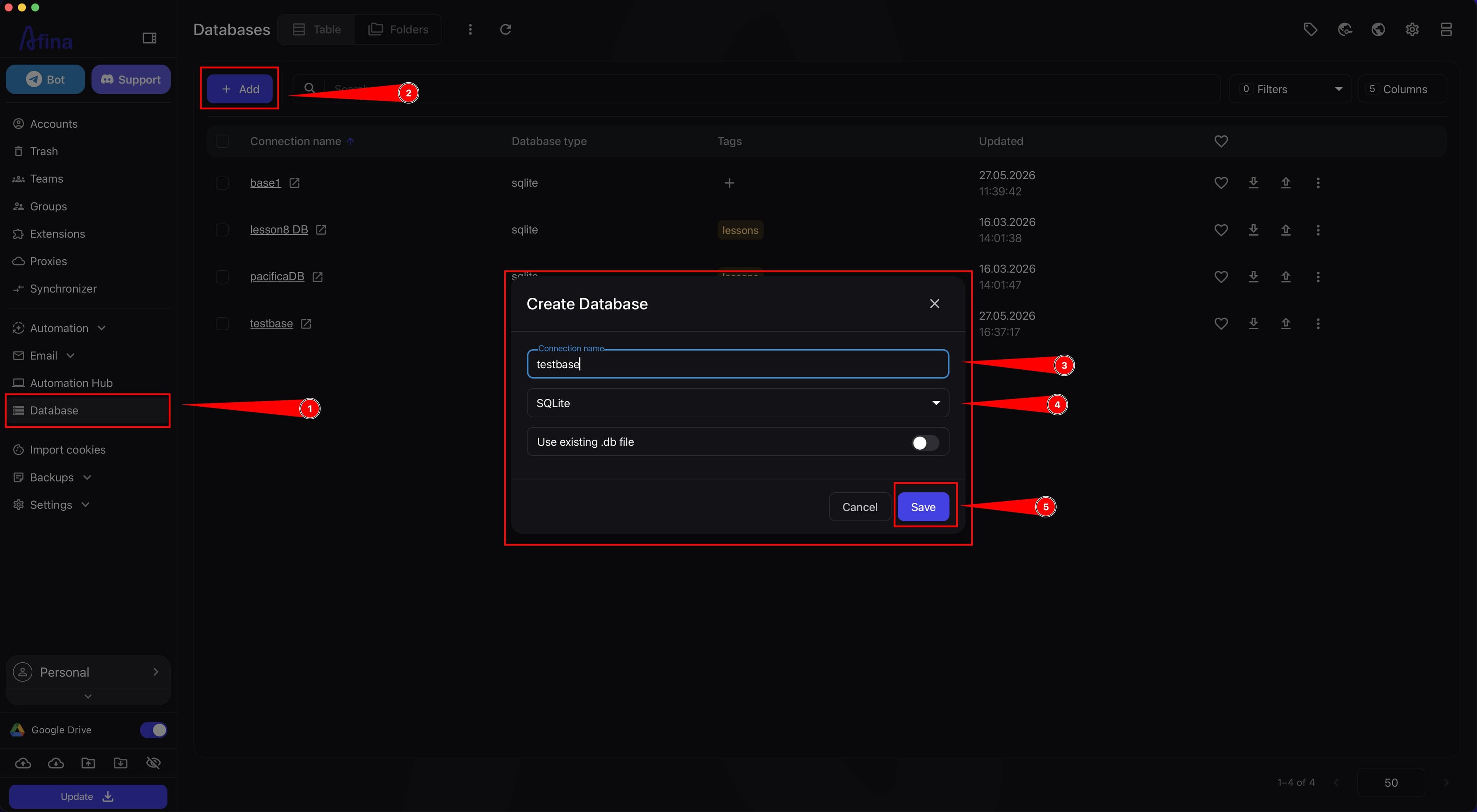Open the testbase database link
Image resolution: width=1477 pixels, height=812 pixels.
[271, 323]
